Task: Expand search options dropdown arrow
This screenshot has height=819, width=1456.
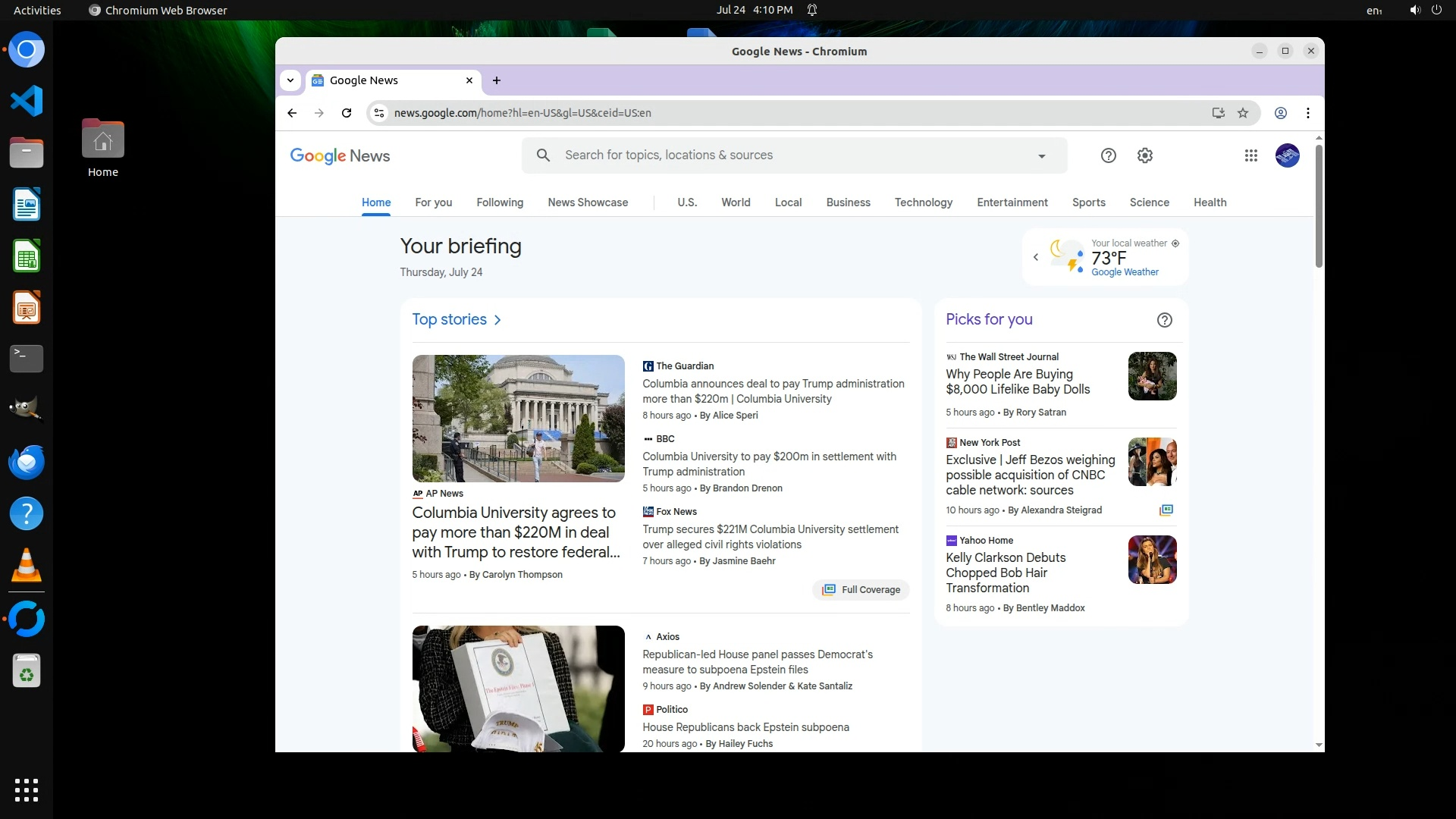Action: 1041,156
